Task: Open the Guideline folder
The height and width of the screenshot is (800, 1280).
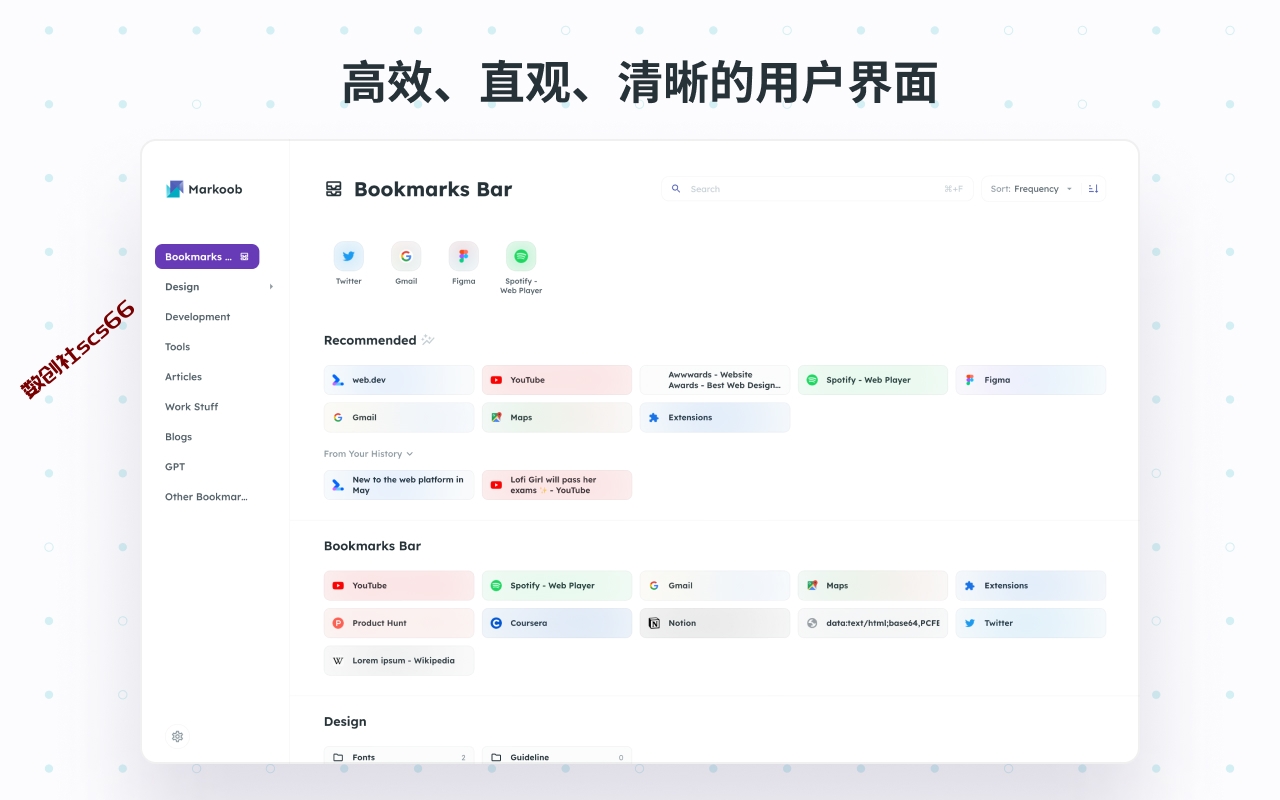Action: click(x=557, y=756)
